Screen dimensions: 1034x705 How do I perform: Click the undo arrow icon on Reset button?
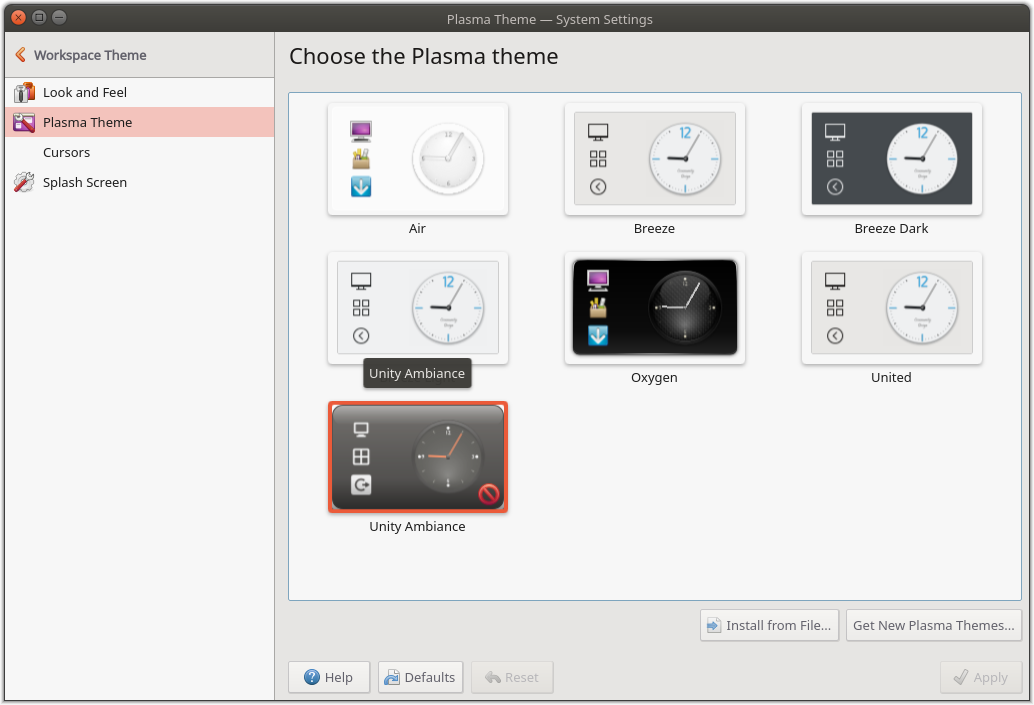point(491,677)
